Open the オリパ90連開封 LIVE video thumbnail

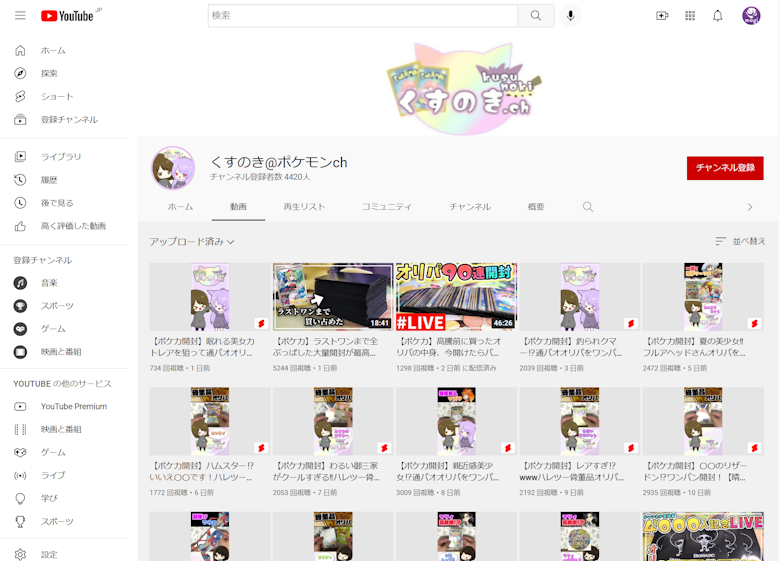pos(455,296)
